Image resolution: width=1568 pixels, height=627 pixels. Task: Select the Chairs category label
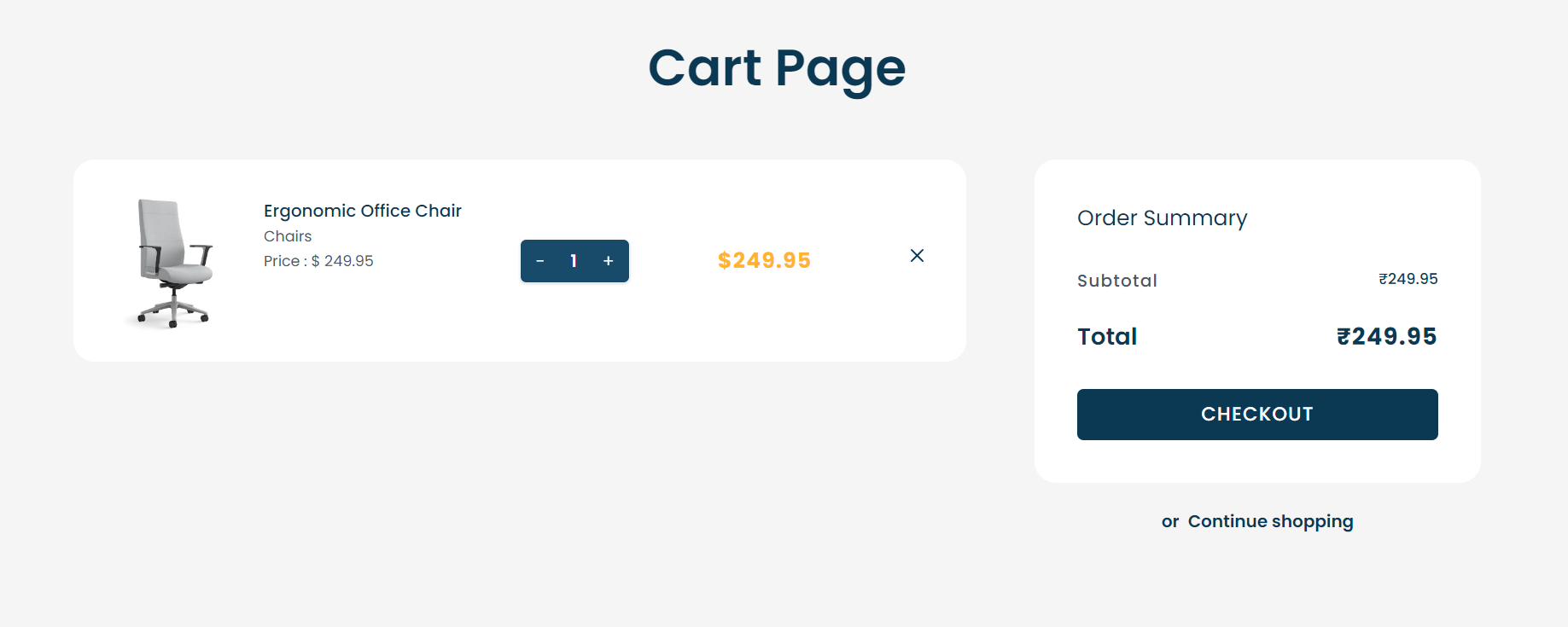(288, 236)
